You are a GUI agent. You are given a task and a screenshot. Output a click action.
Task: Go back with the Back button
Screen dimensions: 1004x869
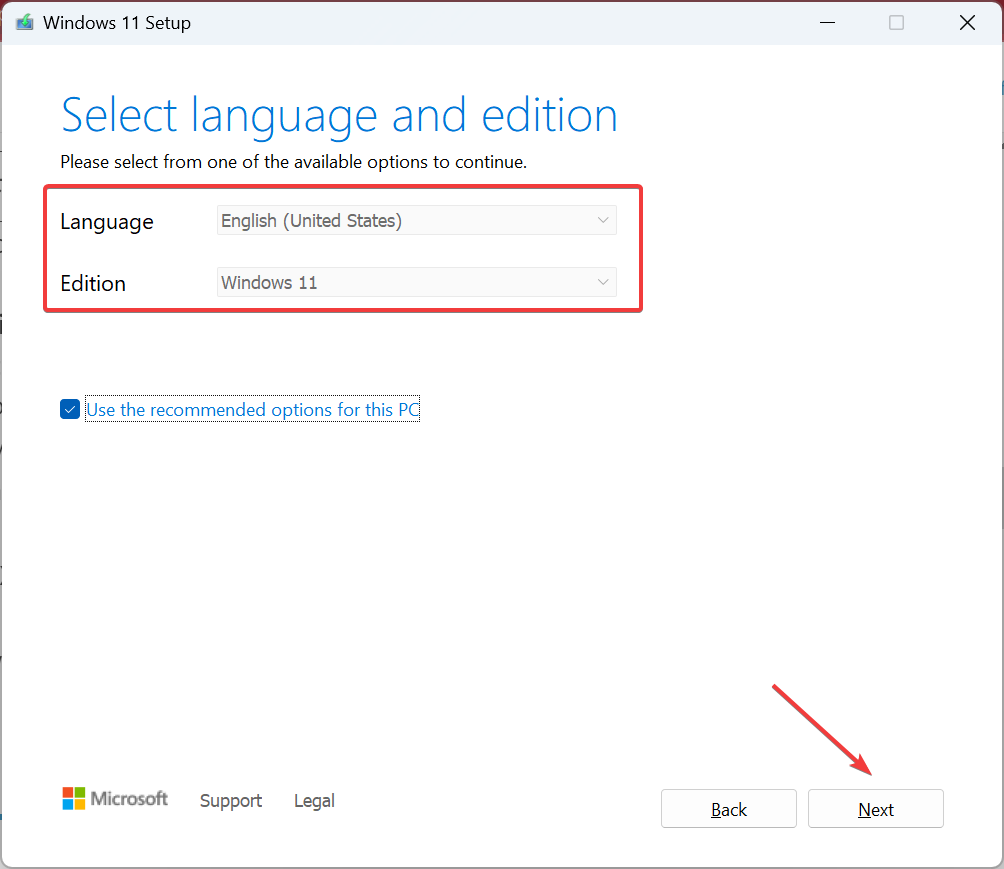coord(729,809)
